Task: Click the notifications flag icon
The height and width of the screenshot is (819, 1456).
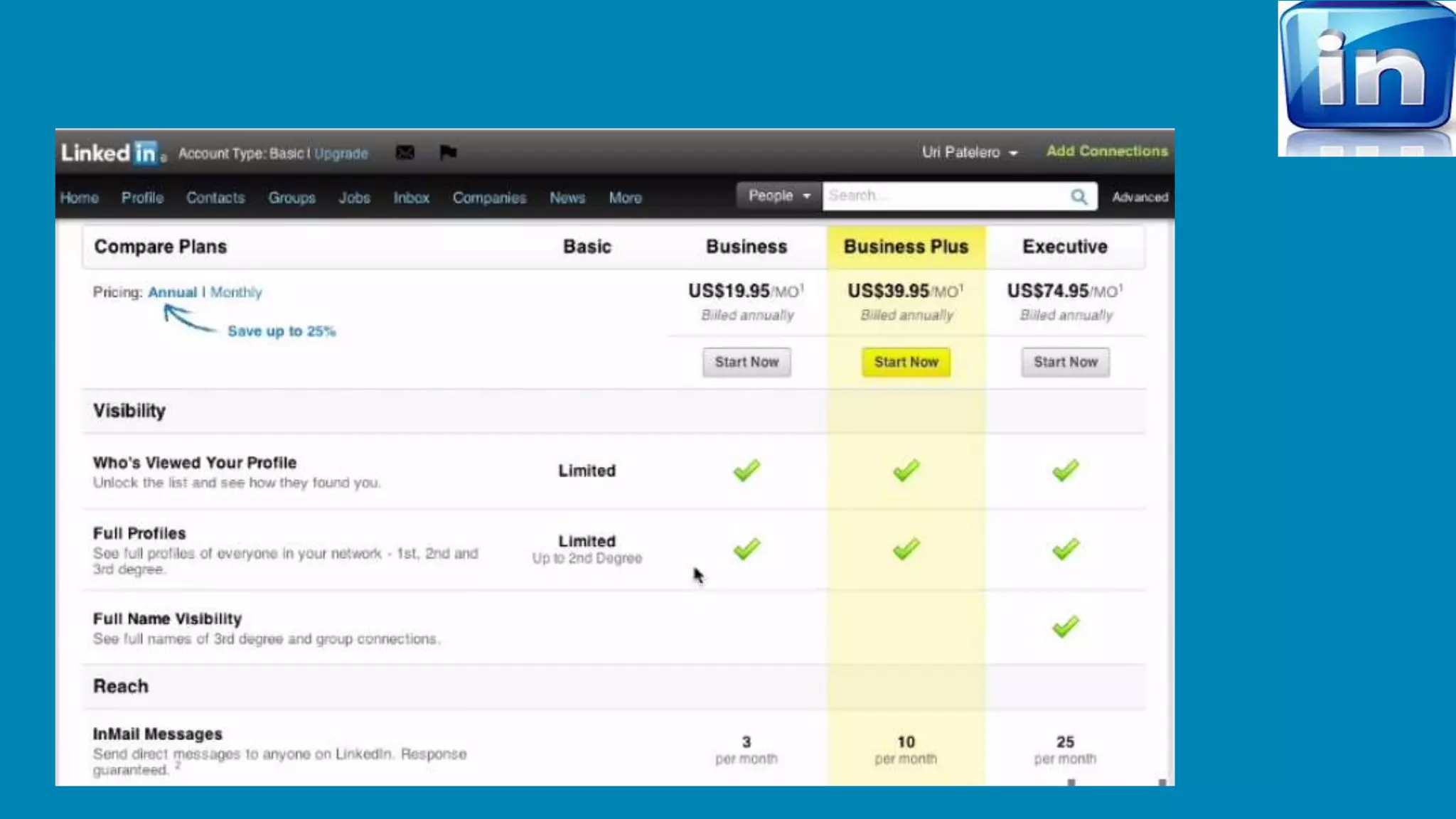Action: [448, 152]
